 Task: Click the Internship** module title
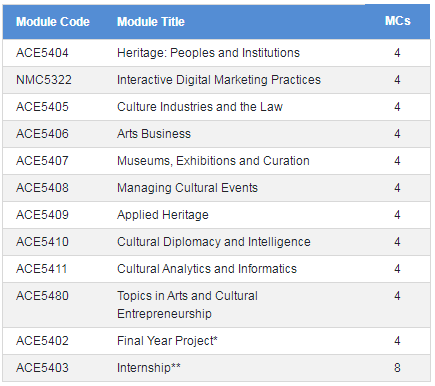[149, 368]
